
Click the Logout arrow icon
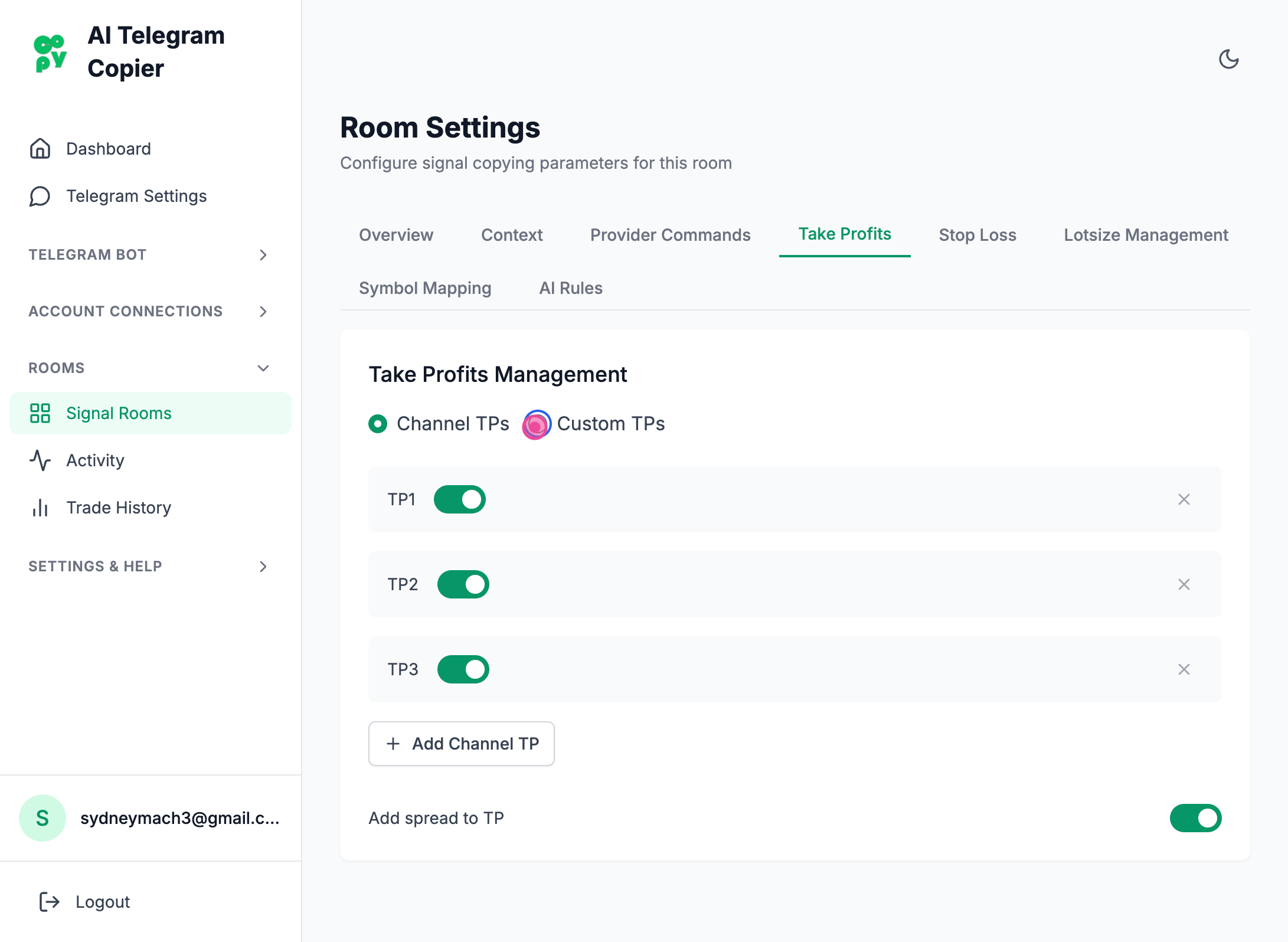click(x=49, y=901)
